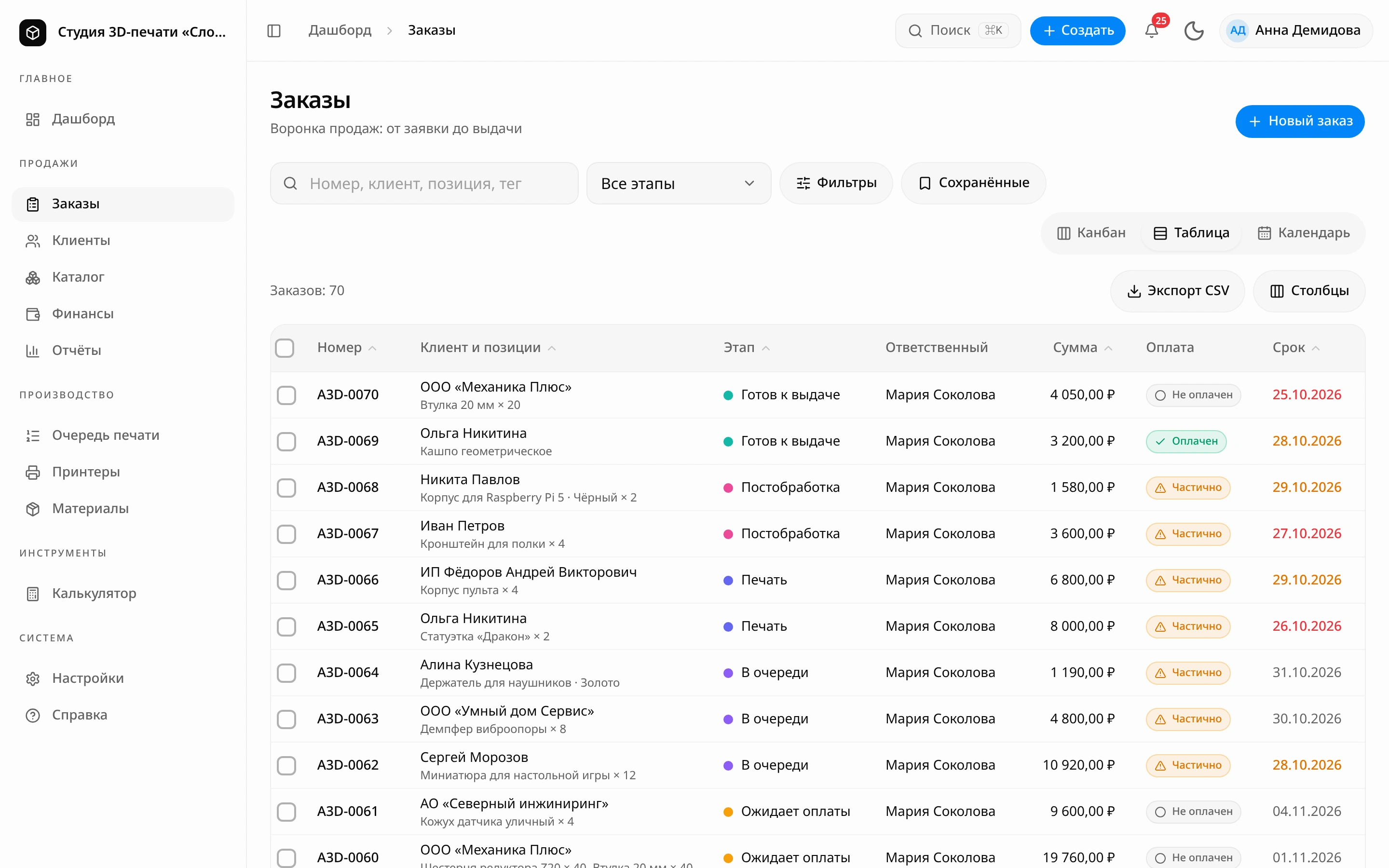Image resolution: width=1389 pixels, height=868 pixels.
Task: Open the 'Все этапы' stage dropdown
Action: pos(679,184)
